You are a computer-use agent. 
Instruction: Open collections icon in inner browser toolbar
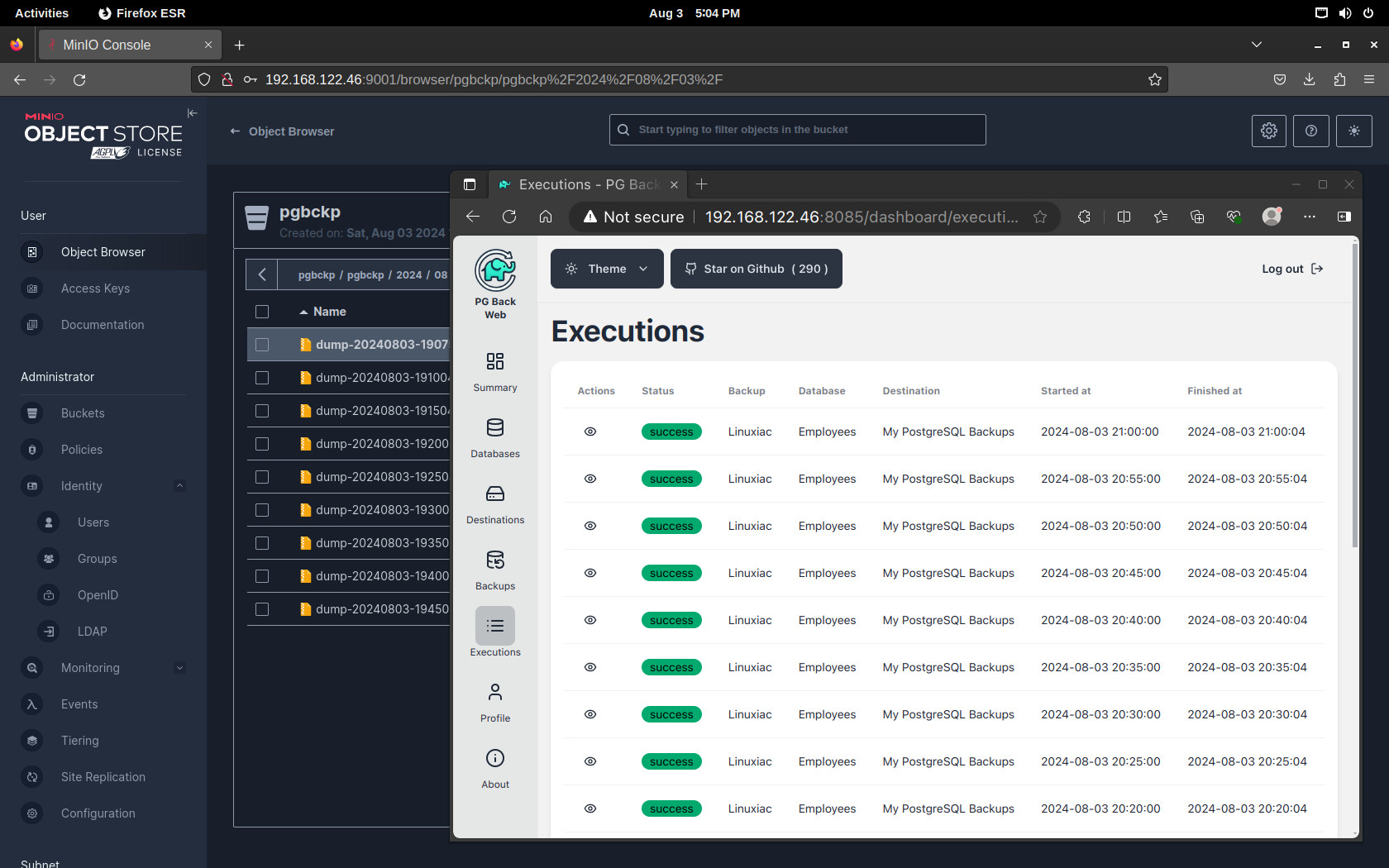1197,217
